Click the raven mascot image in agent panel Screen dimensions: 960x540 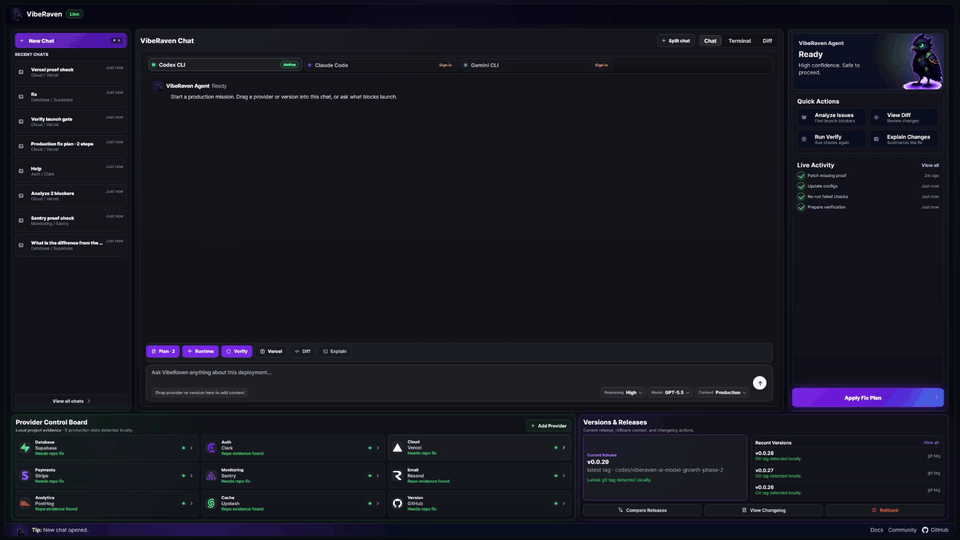pos(924,62)
